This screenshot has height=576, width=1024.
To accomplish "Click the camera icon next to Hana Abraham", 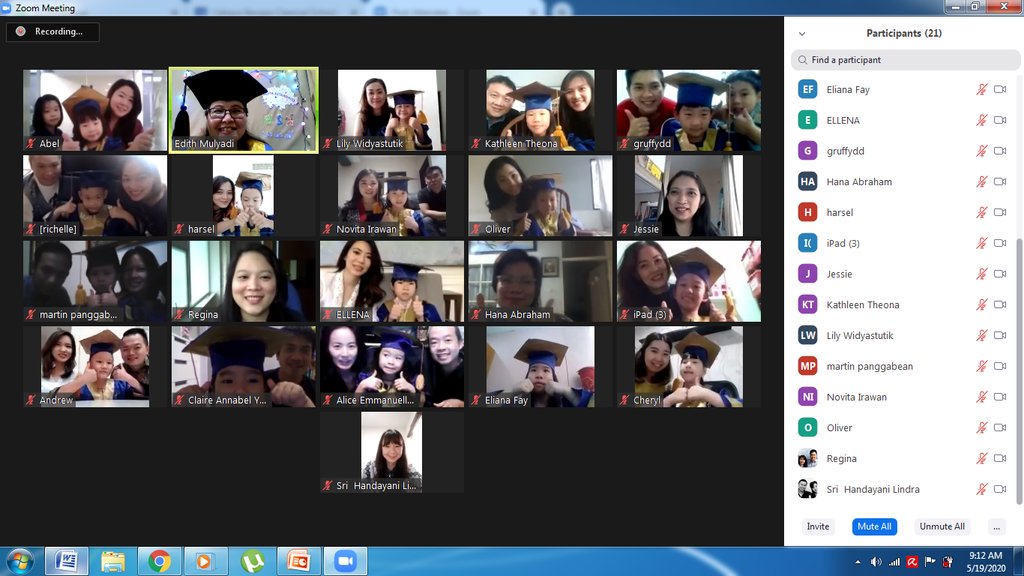I will point(999,182).
